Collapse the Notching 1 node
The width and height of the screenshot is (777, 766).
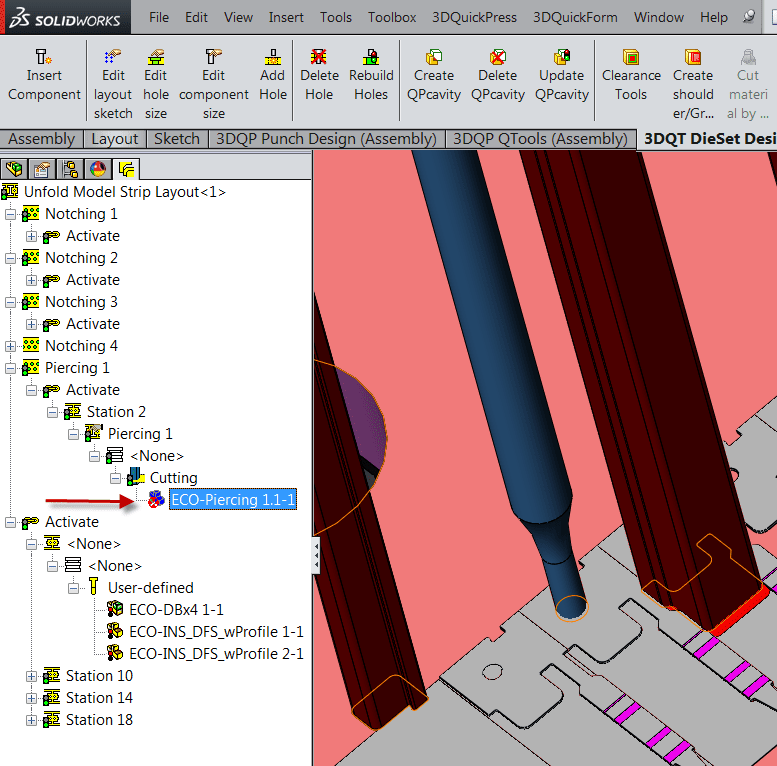[10, 215]
